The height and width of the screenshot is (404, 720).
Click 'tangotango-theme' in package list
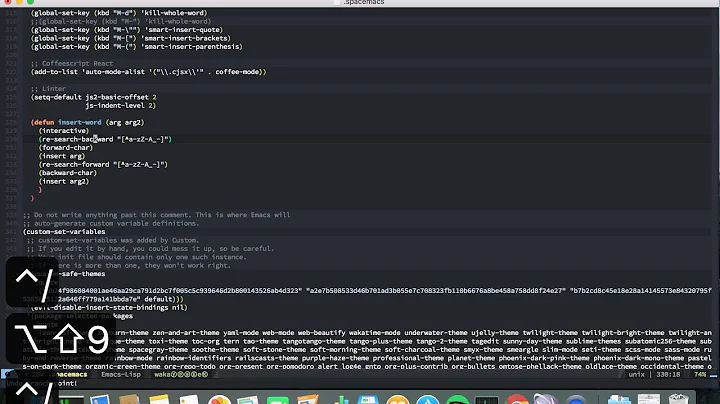click(x=314, y=341)
